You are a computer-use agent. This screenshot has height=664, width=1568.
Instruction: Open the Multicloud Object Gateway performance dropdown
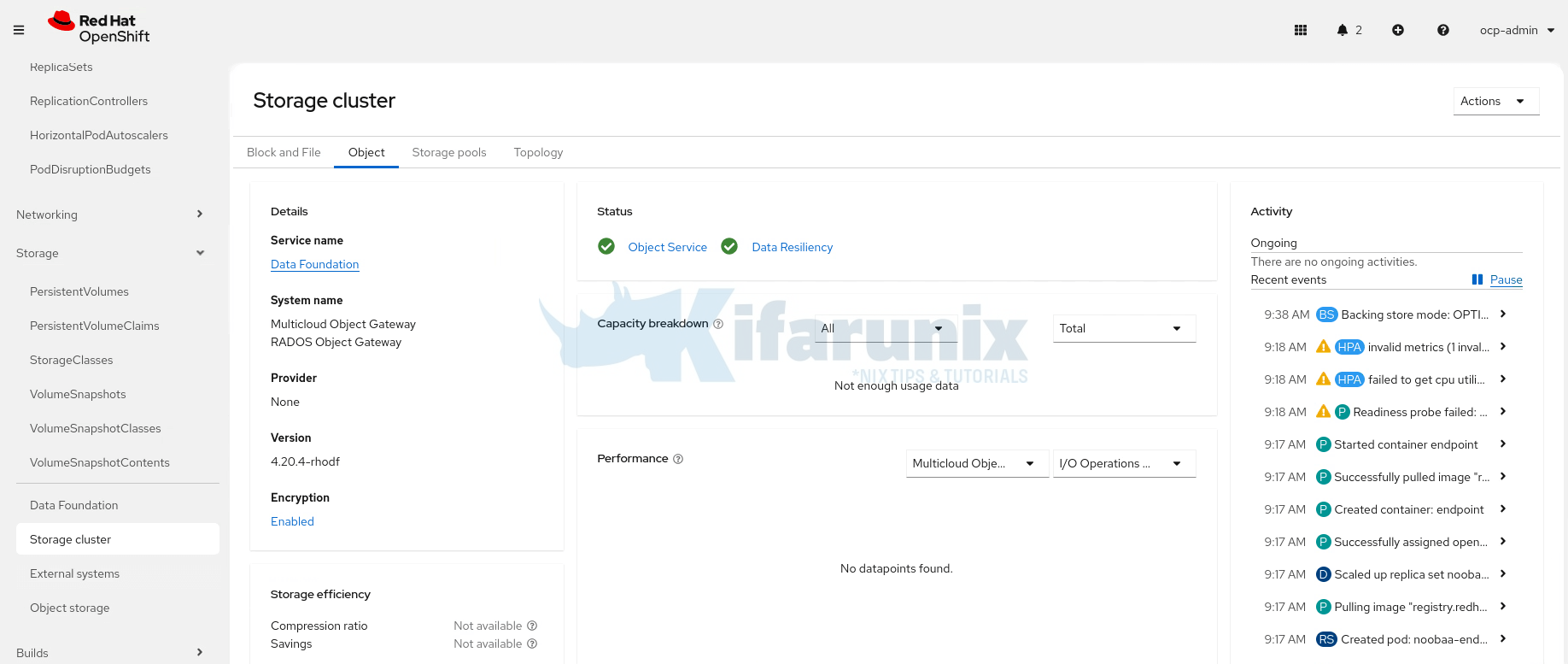pyautogui.click(x=977, y=463)
